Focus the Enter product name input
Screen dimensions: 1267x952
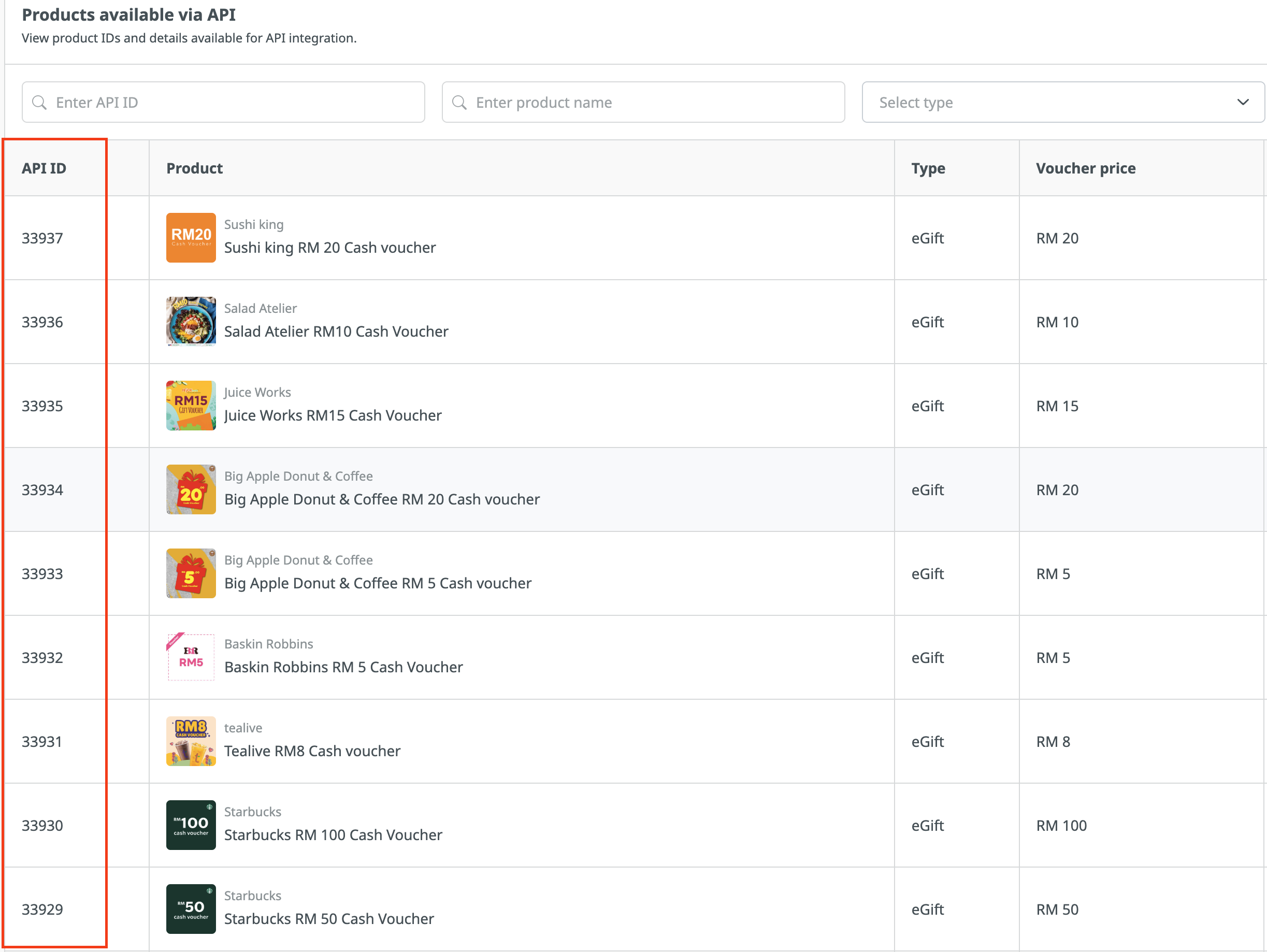(x=653, y=103)
